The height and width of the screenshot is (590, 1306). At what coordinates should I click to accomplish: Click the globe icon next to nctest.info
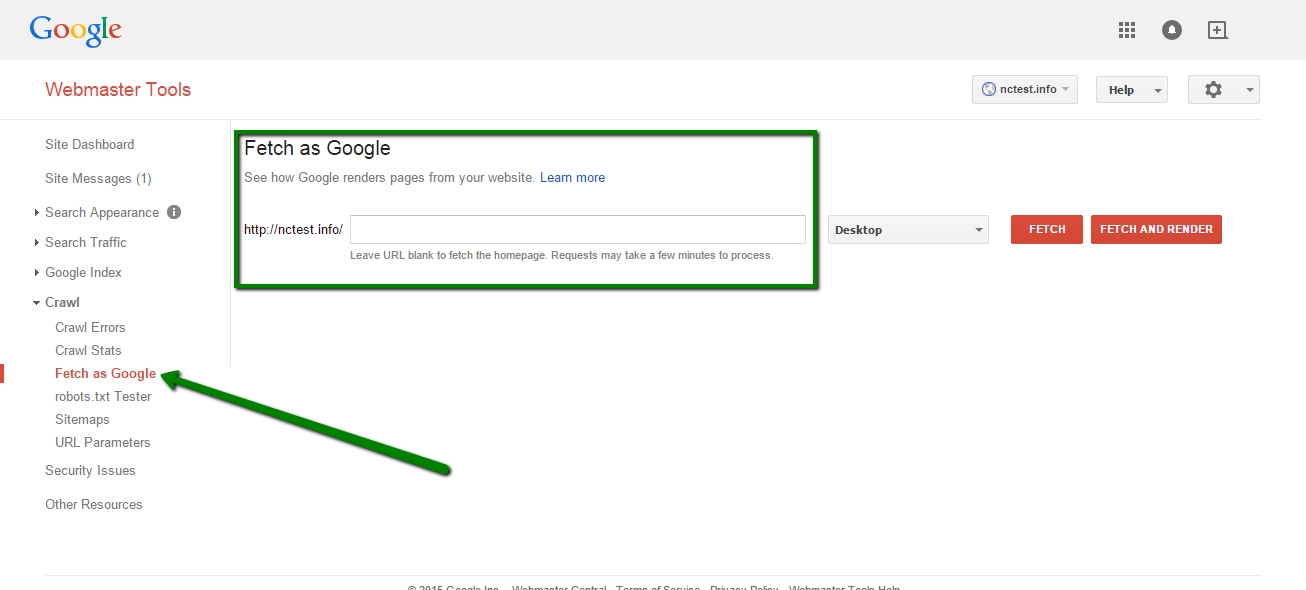(x=990, y=89)
